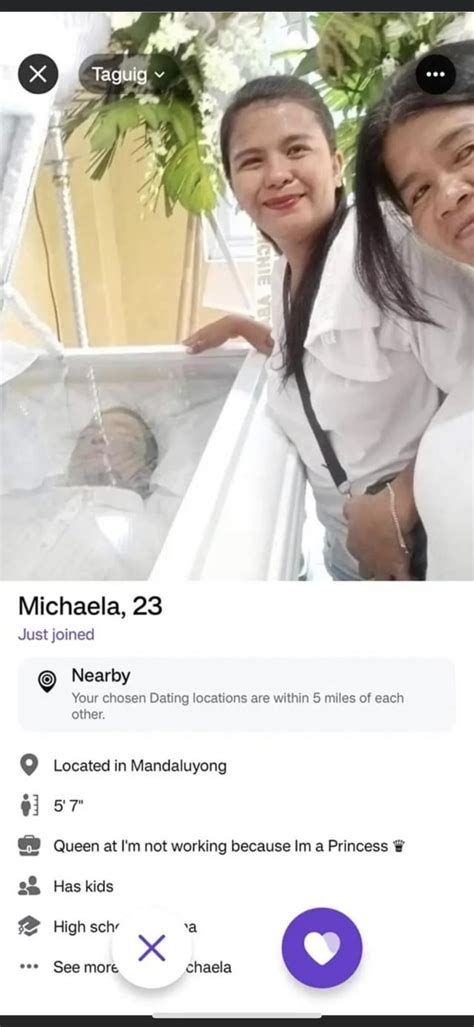Open the three-dot more options menu
Screen dimensions: 474x1027
point(435,74)
